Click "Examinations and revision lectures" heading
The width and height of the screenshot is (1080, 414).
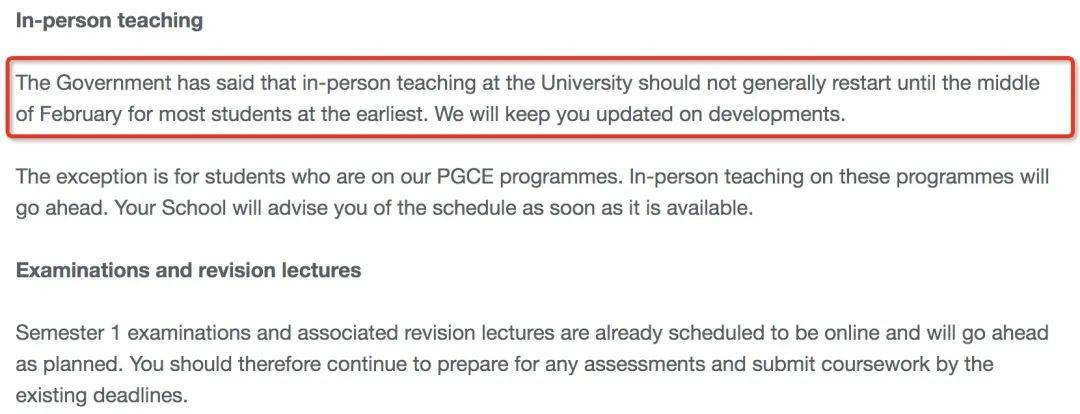click(x=188, y=270)
